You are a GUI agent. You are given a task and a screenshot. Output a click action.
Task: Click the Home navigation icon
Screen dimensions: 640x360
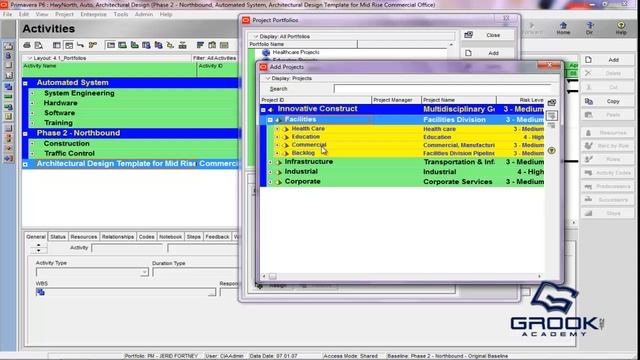563,28
